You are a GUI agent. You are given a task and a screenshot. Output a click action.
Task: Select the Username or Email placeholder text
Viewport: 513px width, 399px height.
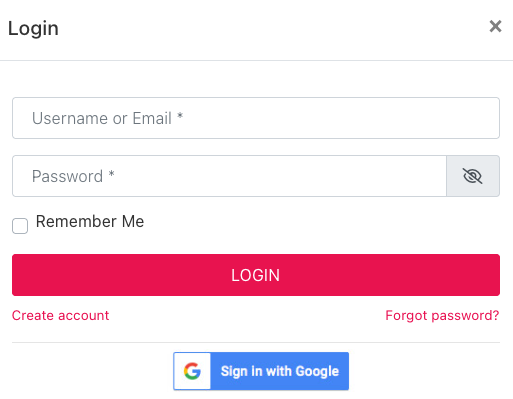tap(107, 118)
